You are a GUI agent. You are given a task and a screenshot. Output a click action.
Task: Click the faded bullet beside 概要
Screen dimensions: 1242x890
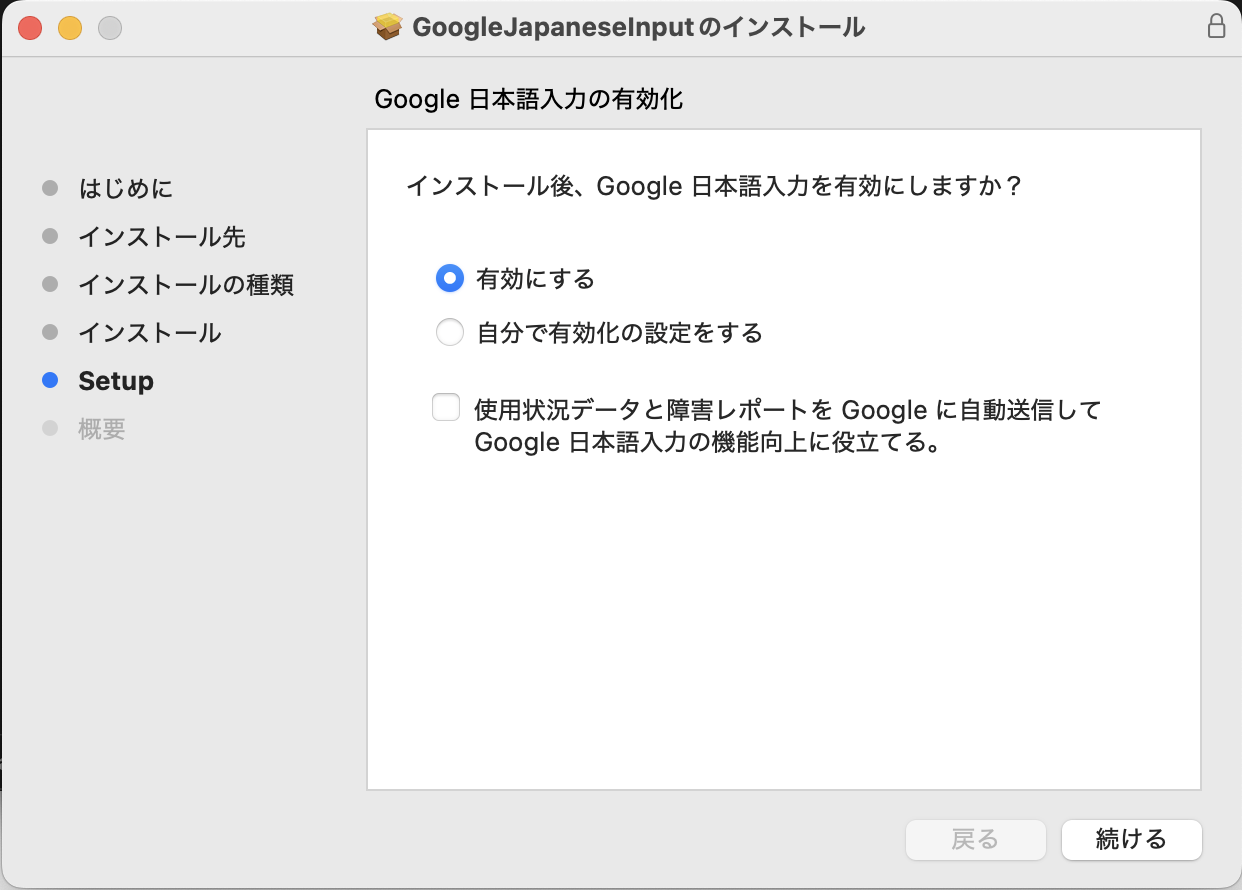(50, 429)
